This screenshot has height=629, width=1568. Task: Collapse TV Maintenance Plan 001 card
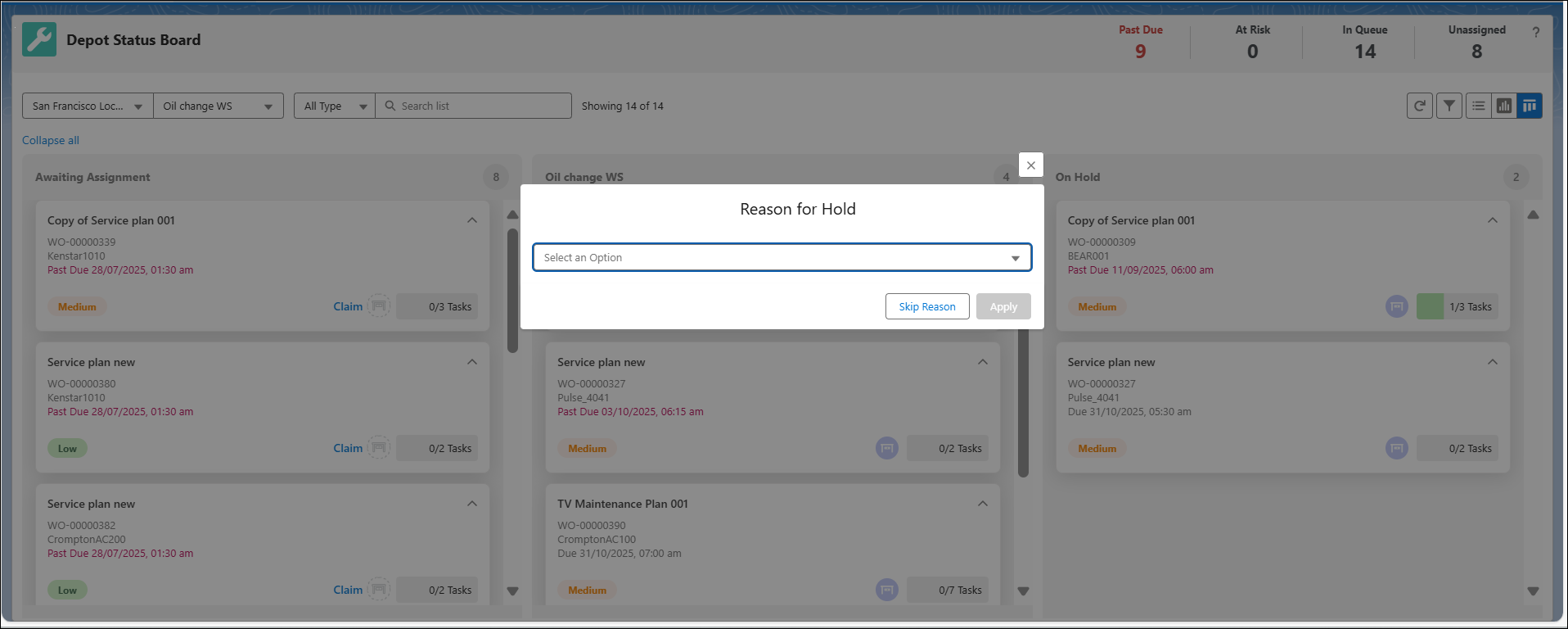(x=983, y=504)
